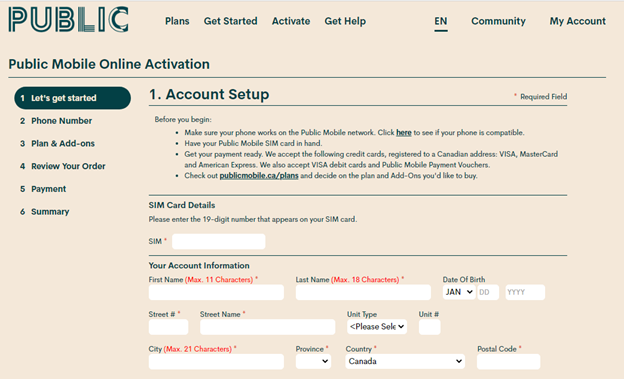Click the '1. Account Setup' heading
Viewport: 624px width, 379px height.
point(209,94)
